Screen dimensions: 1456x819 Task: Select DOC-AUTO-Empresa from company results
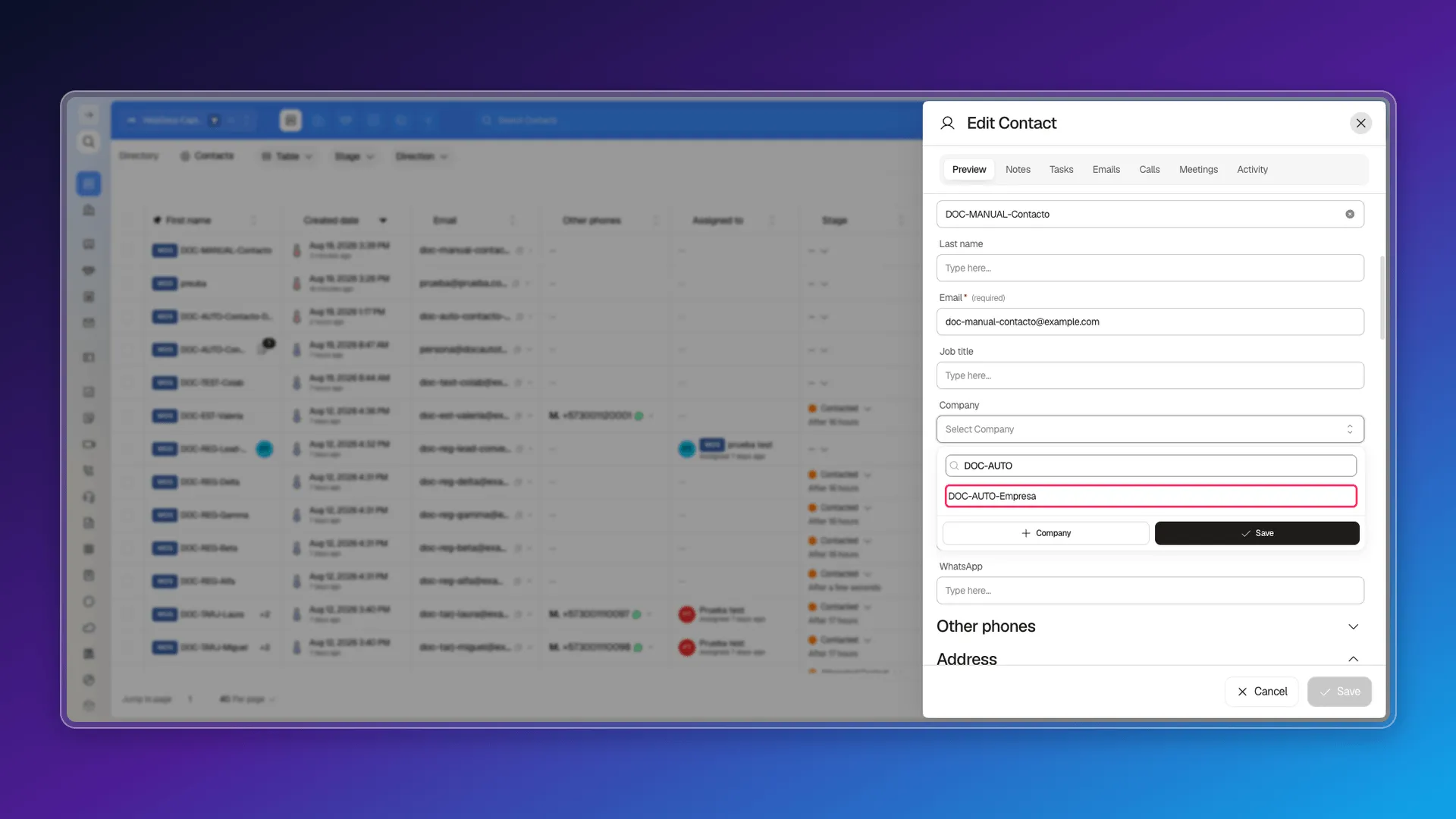1150,496
